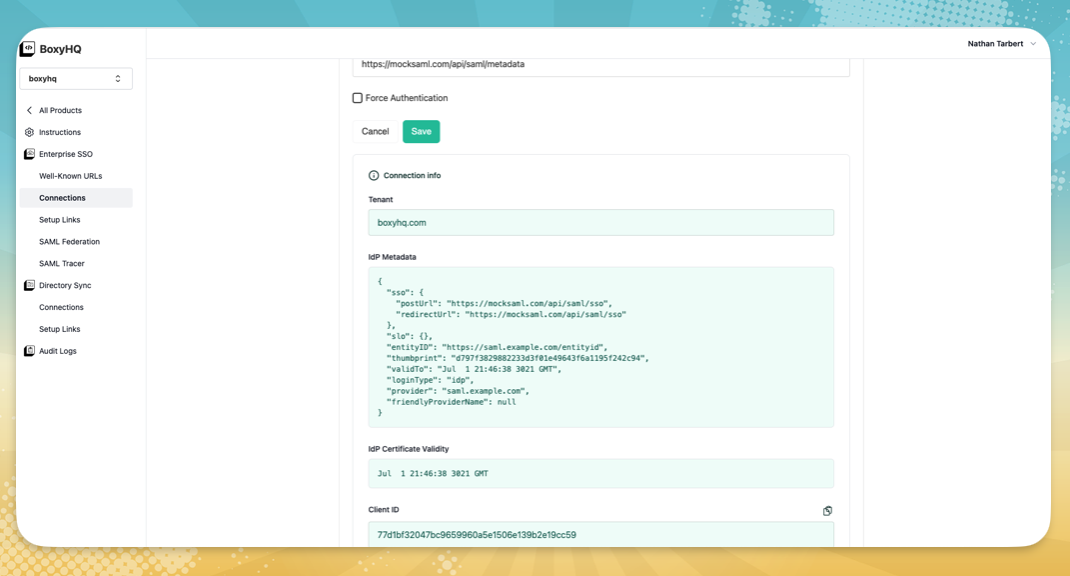The height and width of the screenshot is (576, 1070).
Task: Open SAML Federation page
Action: pyautogui.click(x=69, y=242)
